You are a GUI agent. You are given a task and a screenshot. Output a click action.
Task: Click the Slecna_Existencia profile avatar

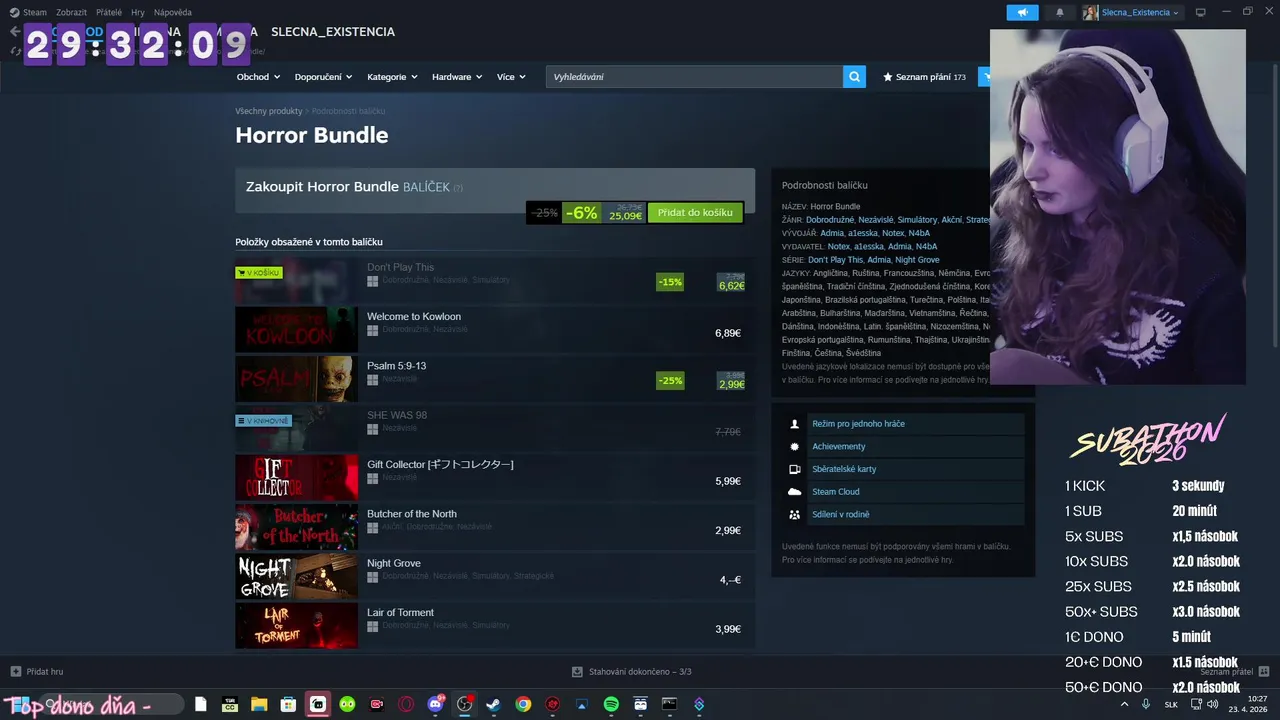(1090, 12)
